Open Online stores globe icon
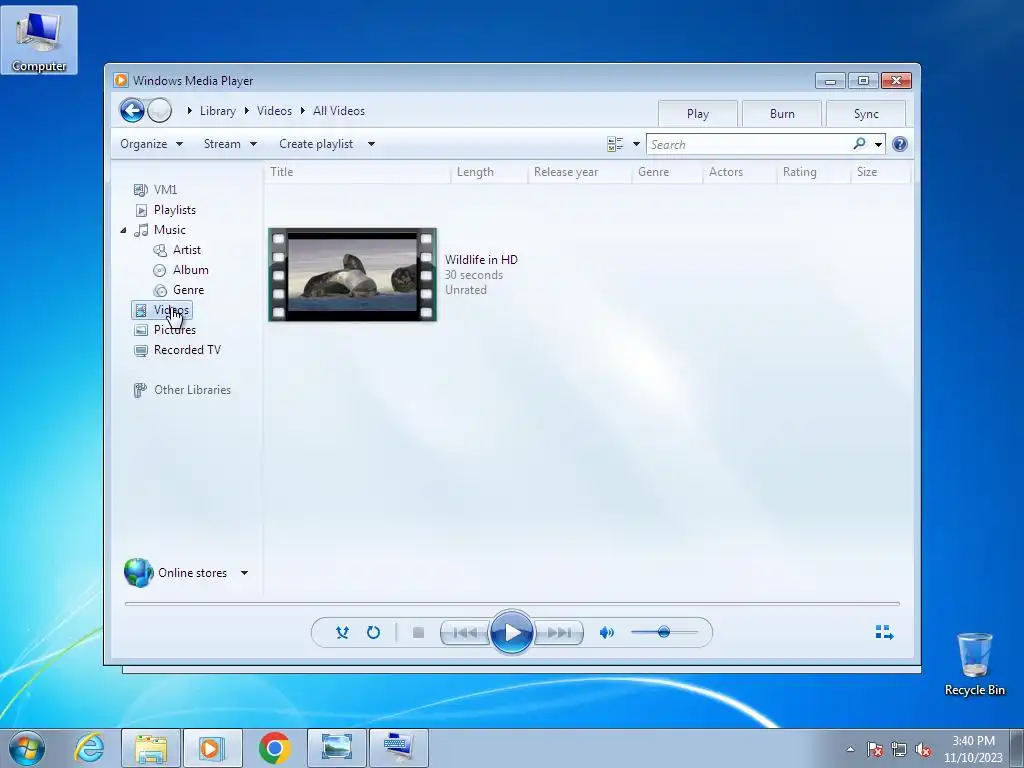1024x768 pixels. [x=138, y=573]
